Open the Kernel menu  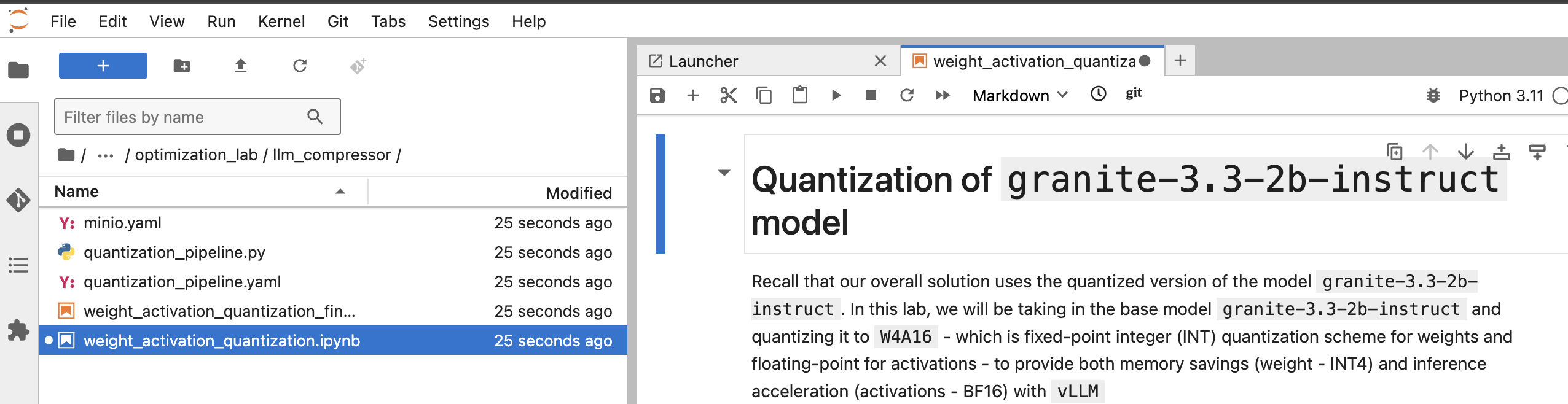[x=281, y=21]
